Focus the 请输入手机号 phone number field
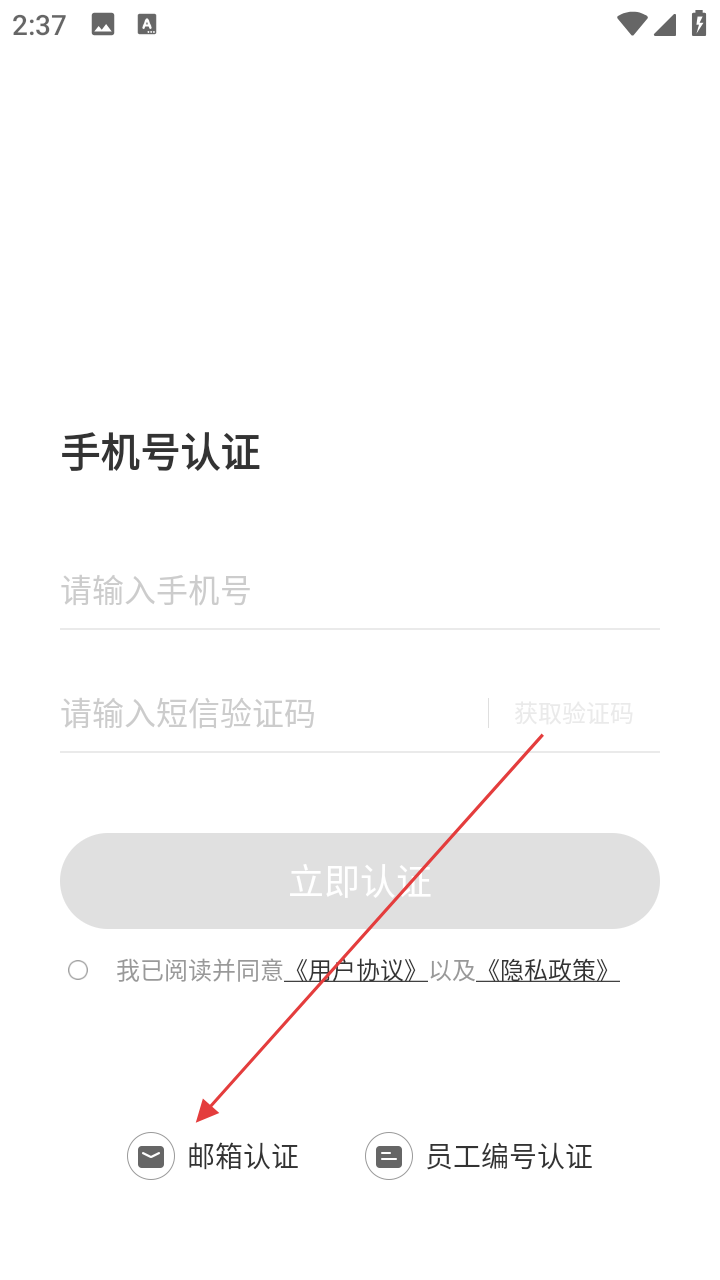The image size is (720, 1280). pyautogui.click(x=360, y=591)
